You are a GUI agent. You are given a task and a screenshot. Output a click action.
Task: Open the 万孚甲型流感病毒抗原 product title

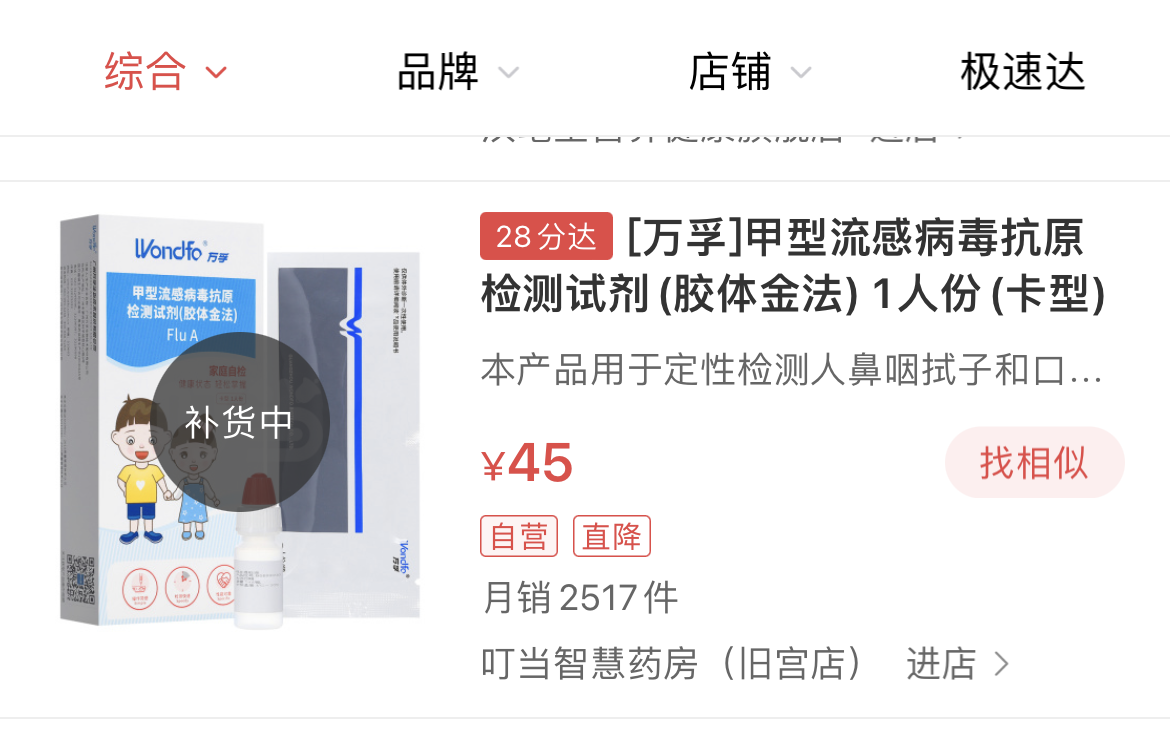click(x=792, y=266)
